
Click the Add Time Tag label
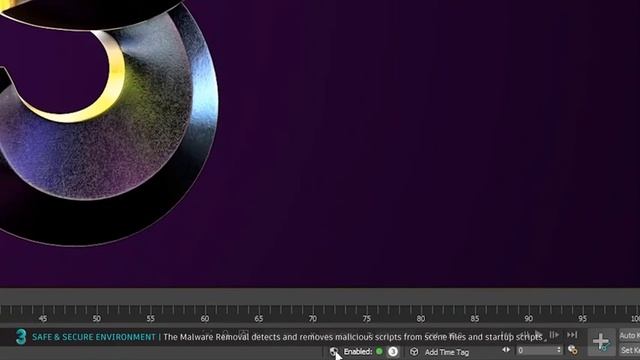[447, 352]
